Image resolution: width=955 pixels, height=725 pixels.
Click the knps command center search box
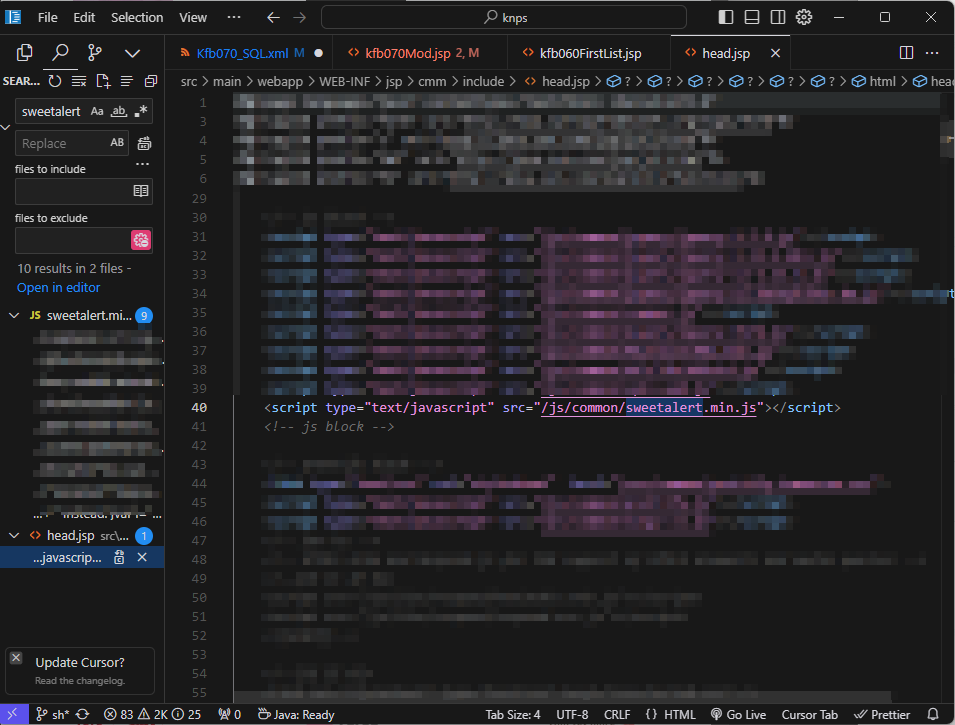point(504,18)
